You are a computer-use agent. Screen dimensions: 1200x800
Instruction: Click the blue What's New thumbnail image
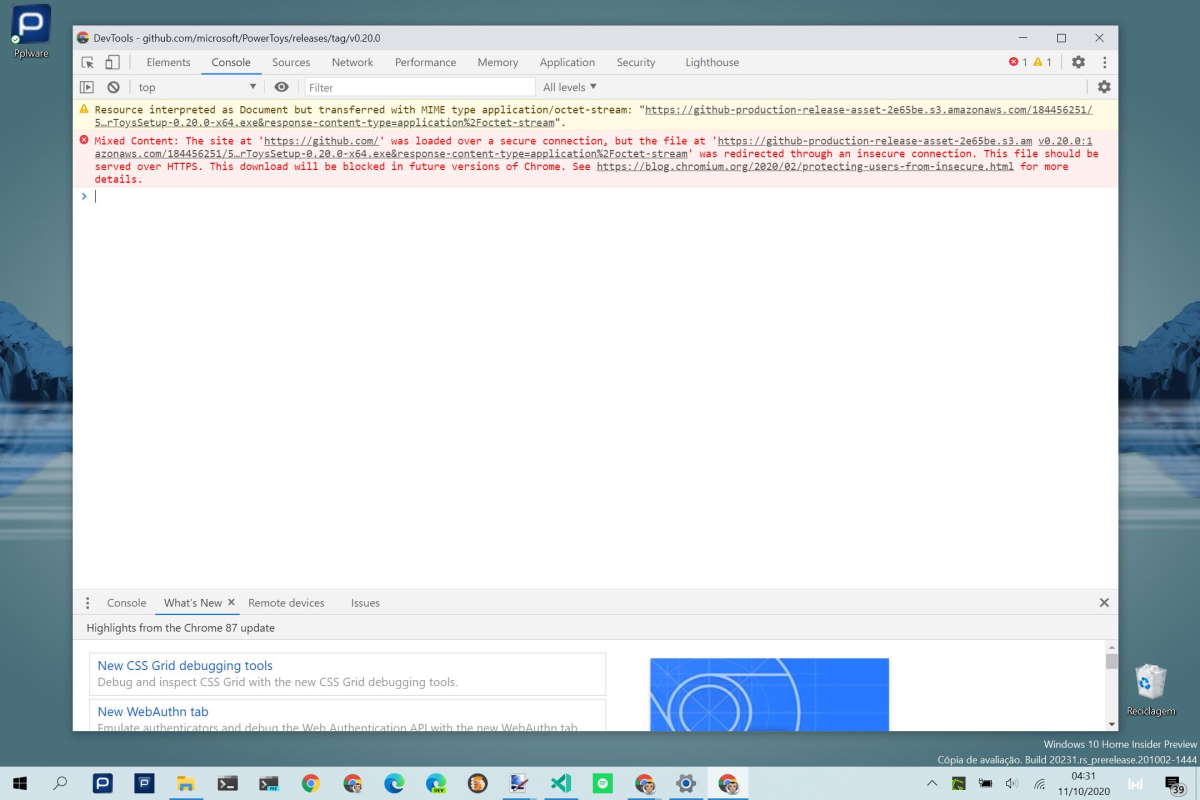click(x=769, y=694)
